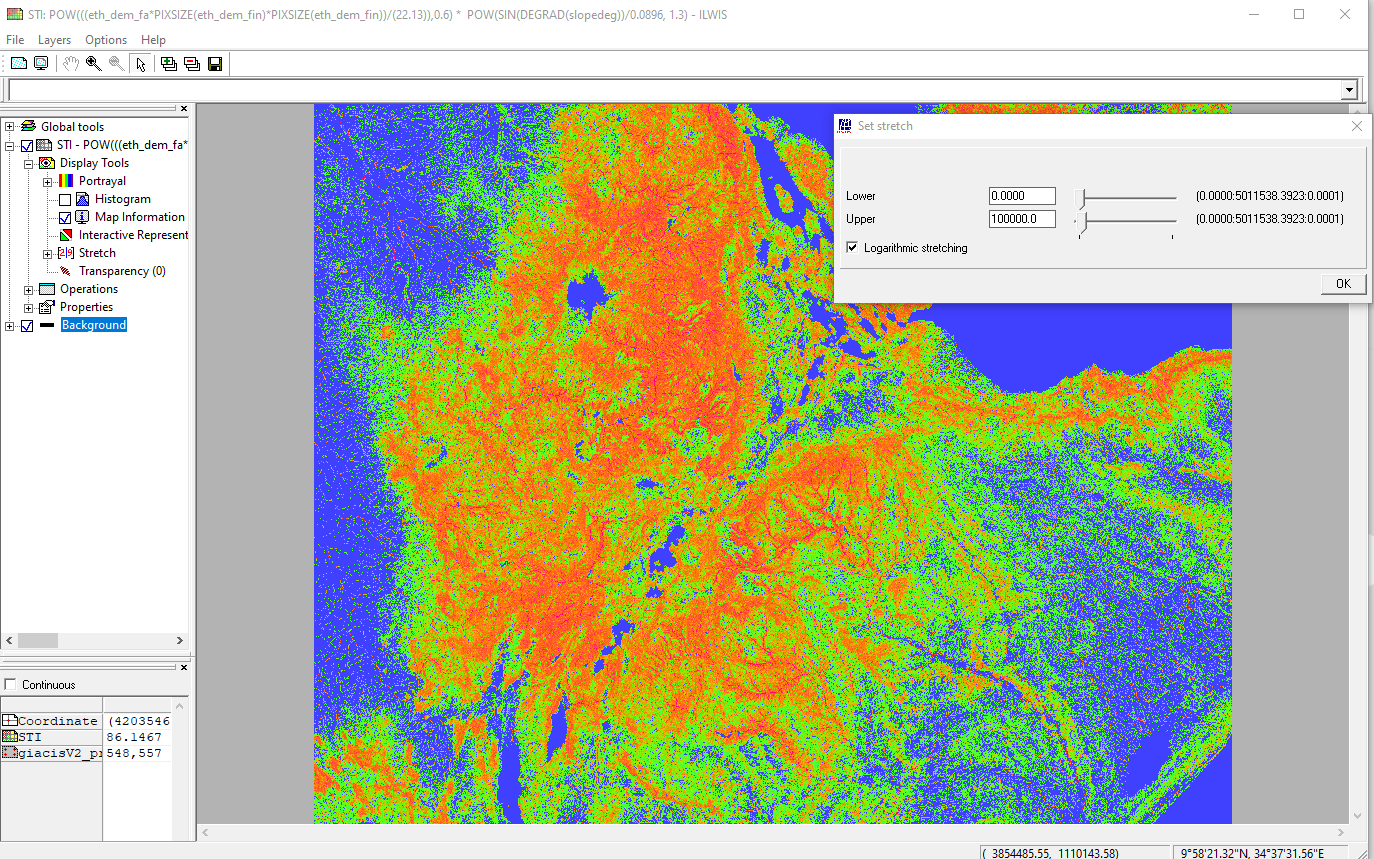Click the Operations icon in the tree

pos(46,289)
